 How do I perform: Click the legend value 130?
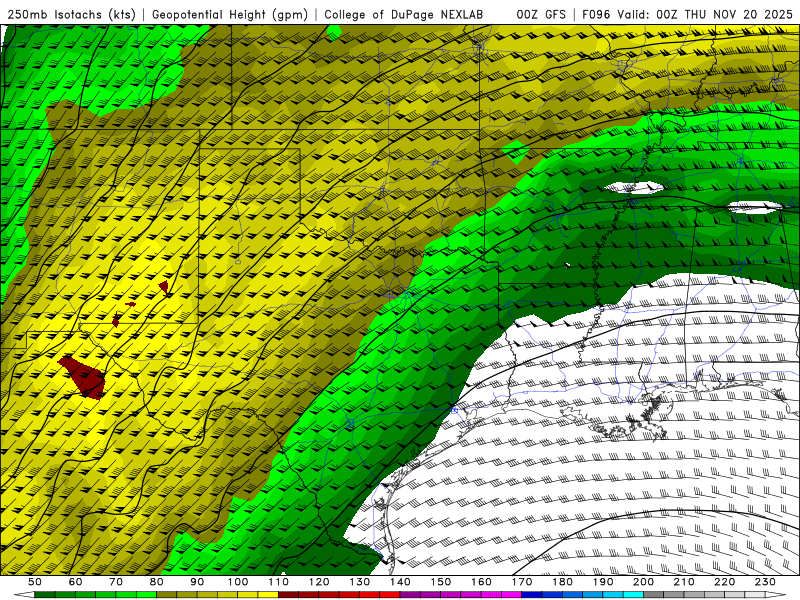[x=360, y=582]
